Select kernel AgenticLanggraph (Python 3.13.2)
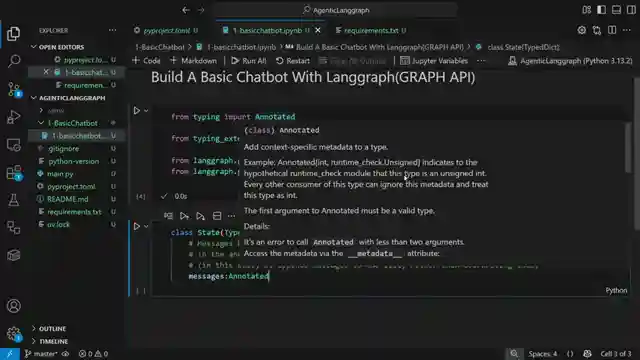Screen dimensions: 640x360 coord(570,61)
